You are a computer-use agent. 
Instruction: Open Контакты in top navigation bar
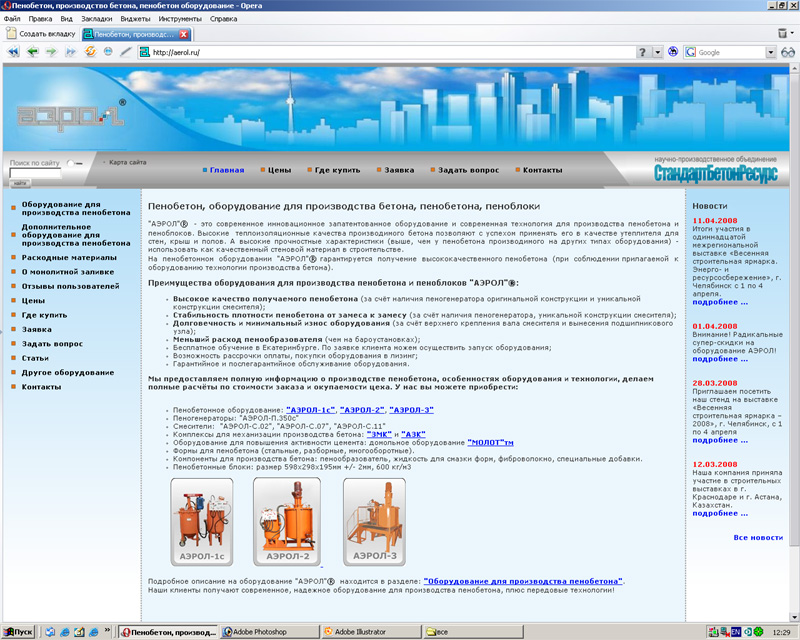click(x=542, y=170)
